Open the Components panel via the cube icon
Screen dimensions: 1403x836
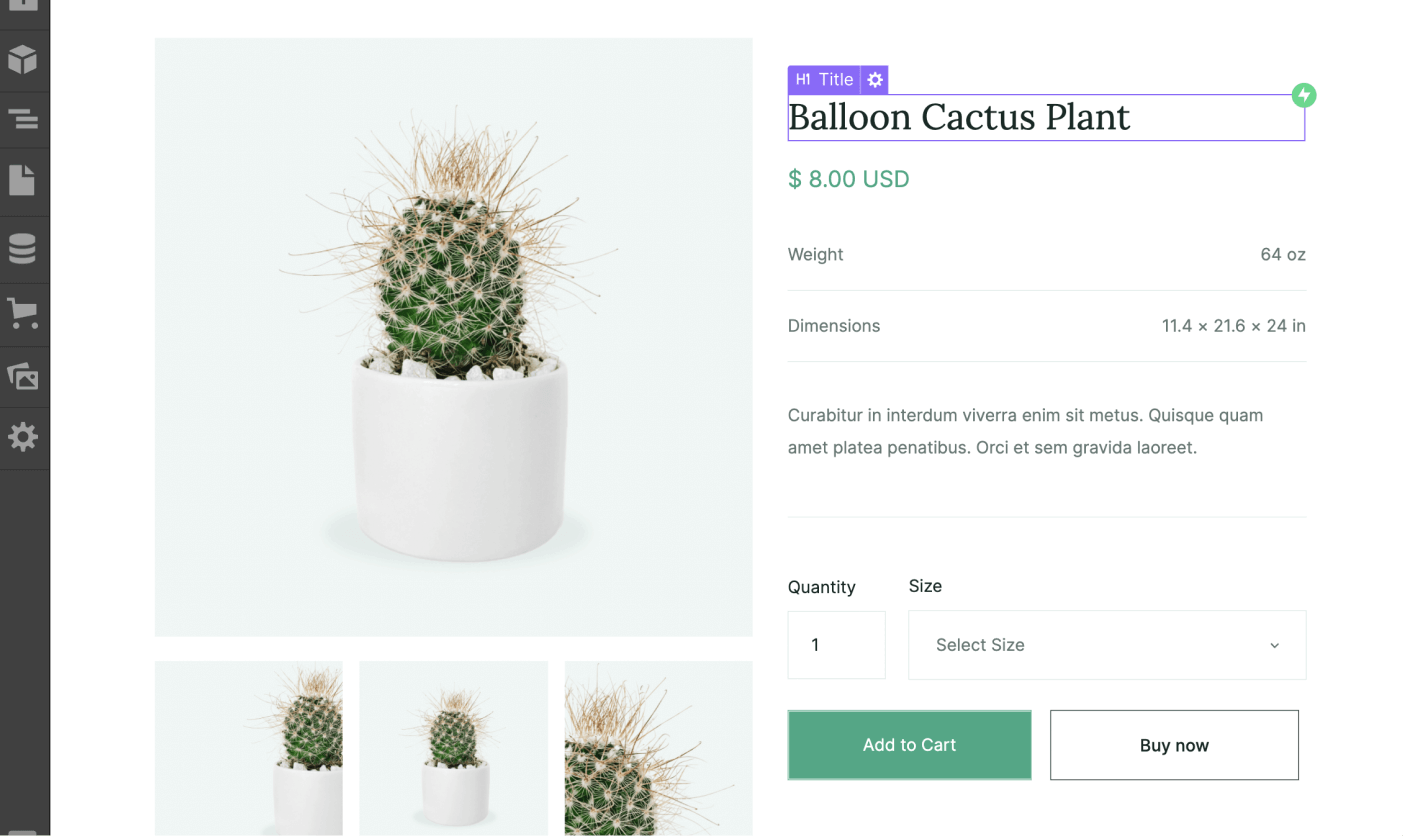(x=24, y=60)
